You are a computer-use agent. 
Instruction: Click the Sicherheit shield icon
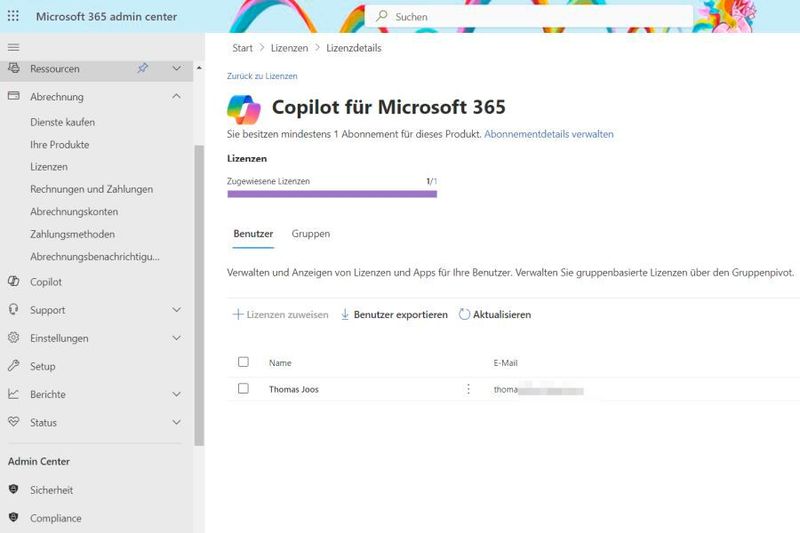point(14,489)
